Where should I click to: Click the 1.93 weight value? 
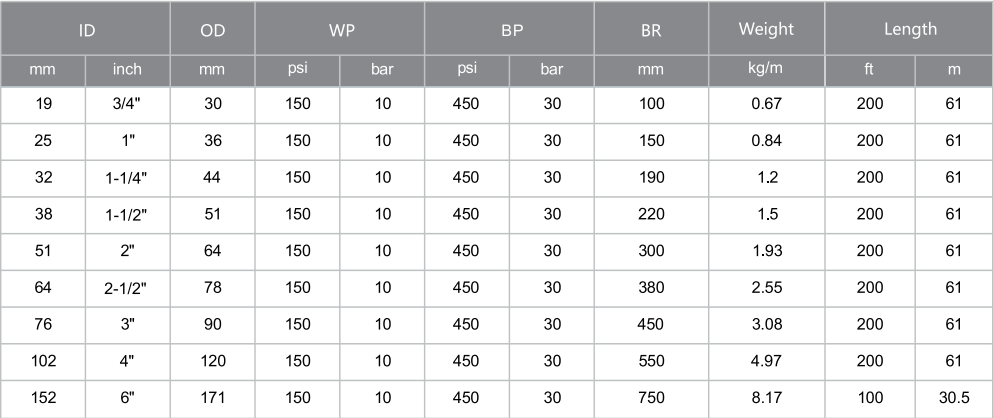pyautogui.click(x=767, y=251)
